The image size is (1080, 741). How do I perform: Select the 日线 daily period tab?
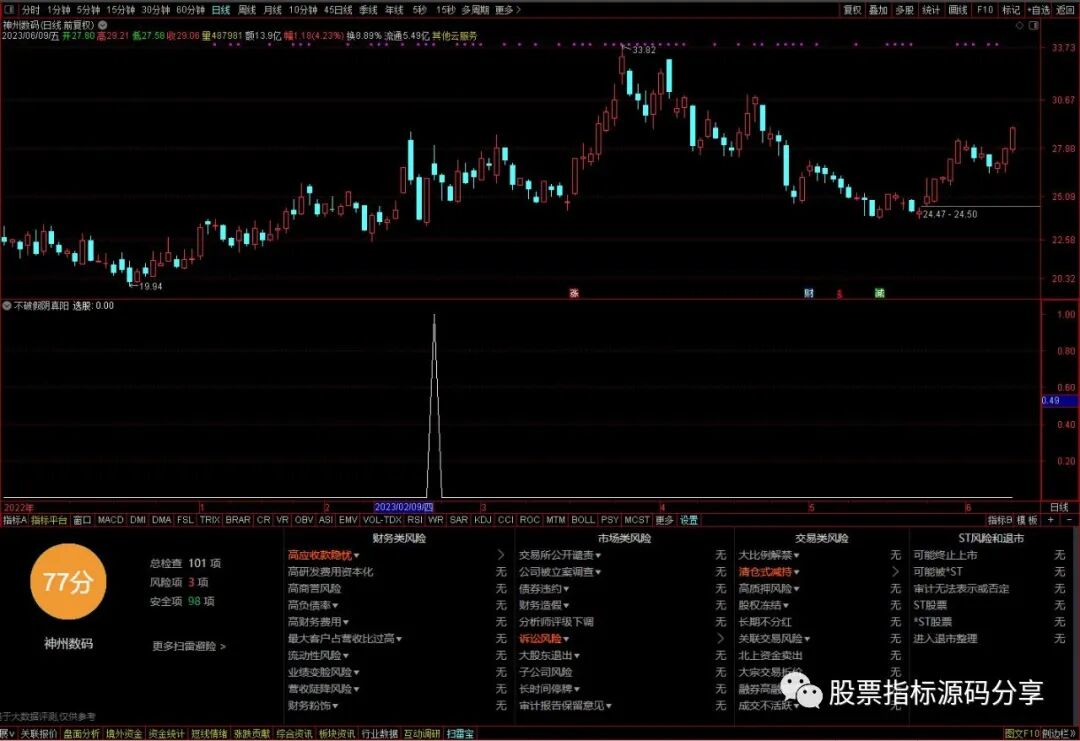[x=220, y=10]
